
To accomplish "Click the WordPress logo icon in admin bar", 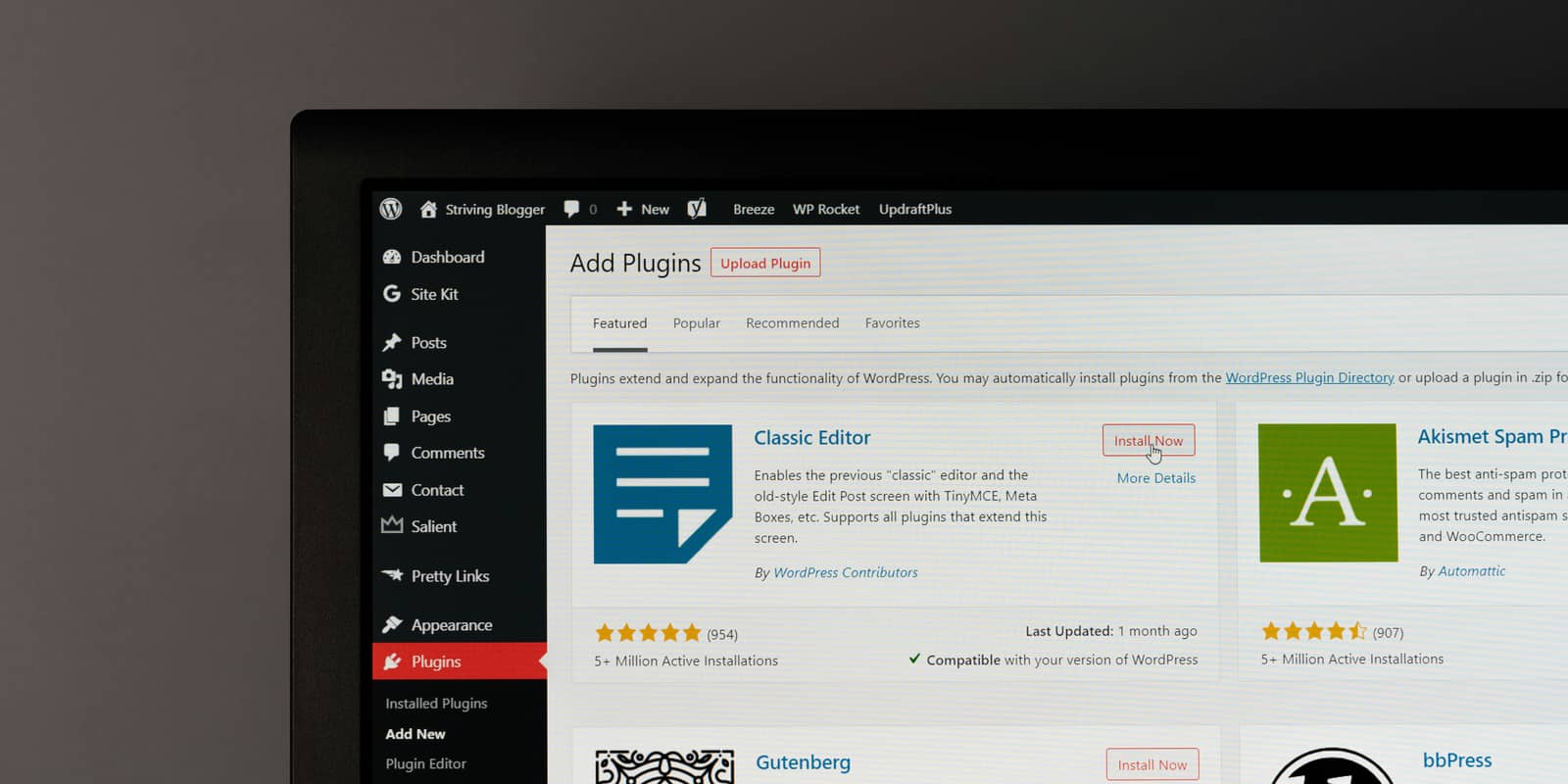I will [x=391, y=209].
